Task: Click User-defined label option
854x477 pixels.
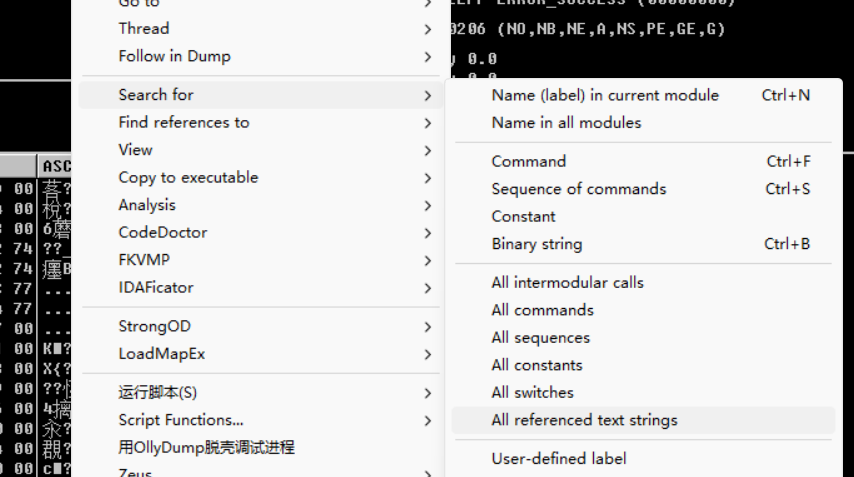Action: pyautogui.click(x=558, y=459)
